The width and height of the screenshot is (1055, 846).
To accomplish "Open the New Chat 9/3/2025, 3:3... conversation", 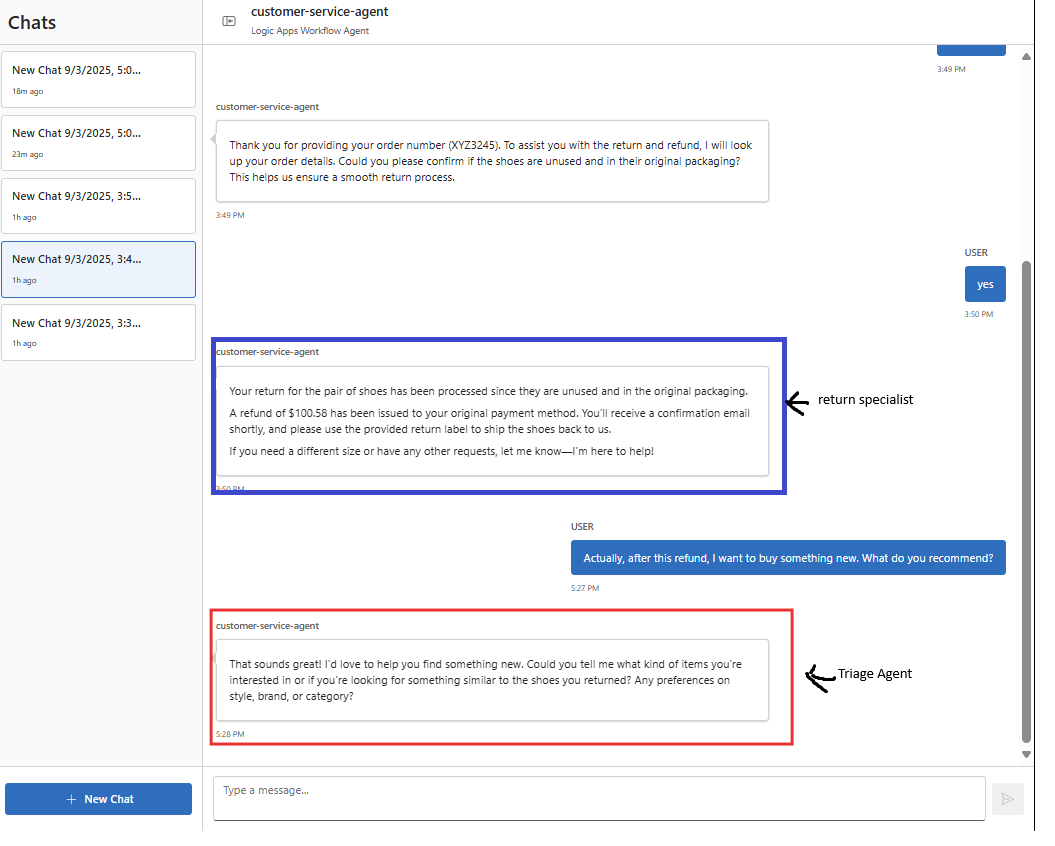I will click(x=98, y=331).
